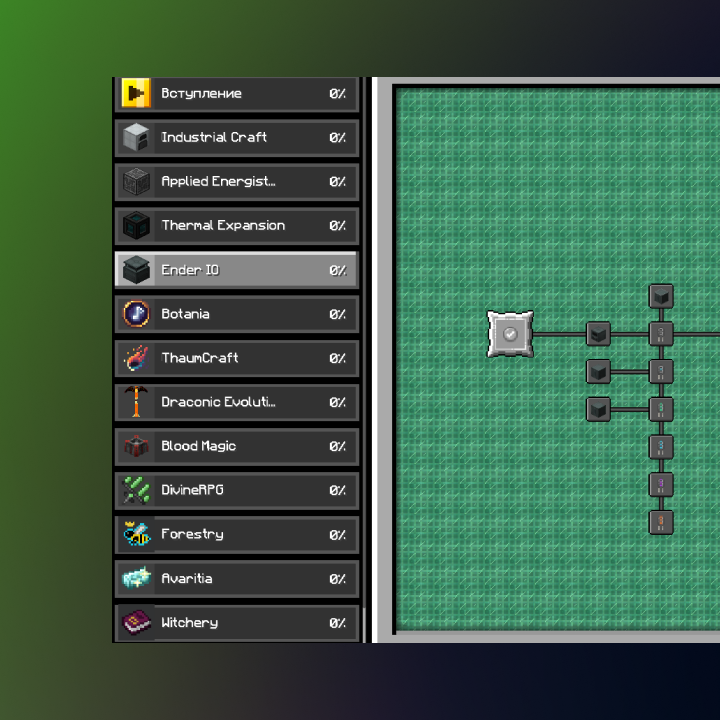Click the furnace icon for Industrial Craft

[x=136, y=137]
